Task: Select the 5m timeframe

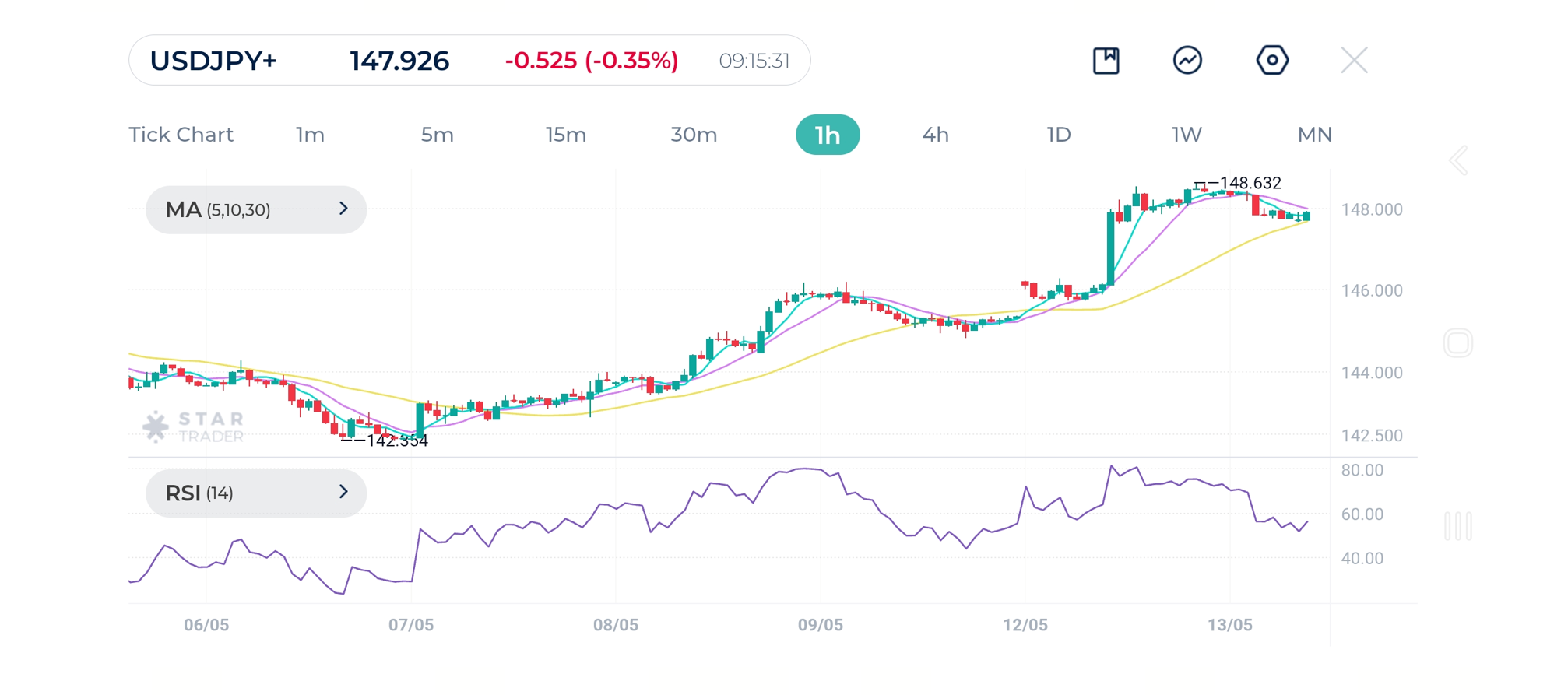Action: click(x=437, y=135)
